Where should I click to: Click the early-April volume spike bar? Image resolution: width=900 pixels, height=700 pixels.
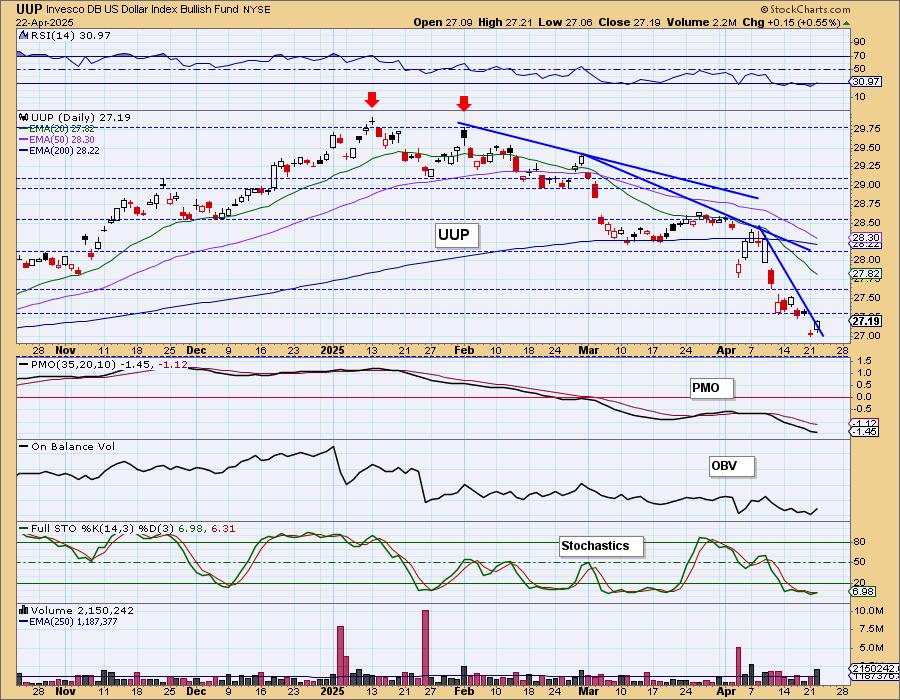[x=738, y=666]
